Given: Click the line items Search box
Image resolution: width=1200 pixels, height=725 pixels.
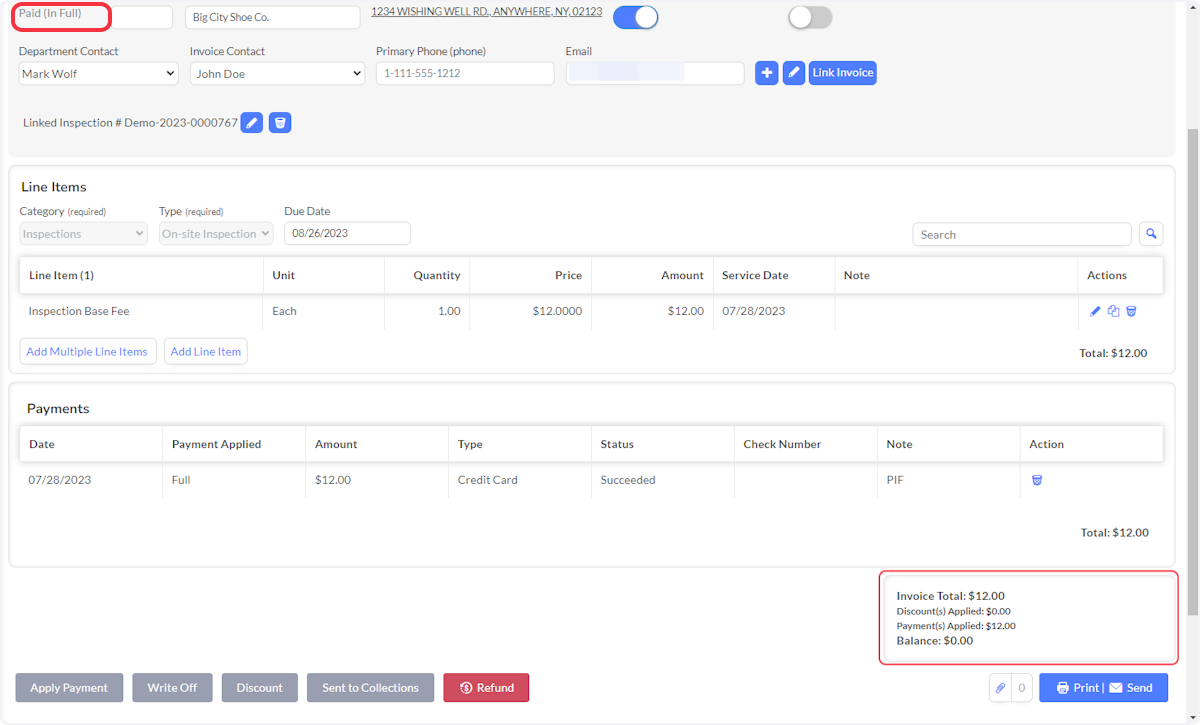Looking at the screenshot, I should 1022,234.
